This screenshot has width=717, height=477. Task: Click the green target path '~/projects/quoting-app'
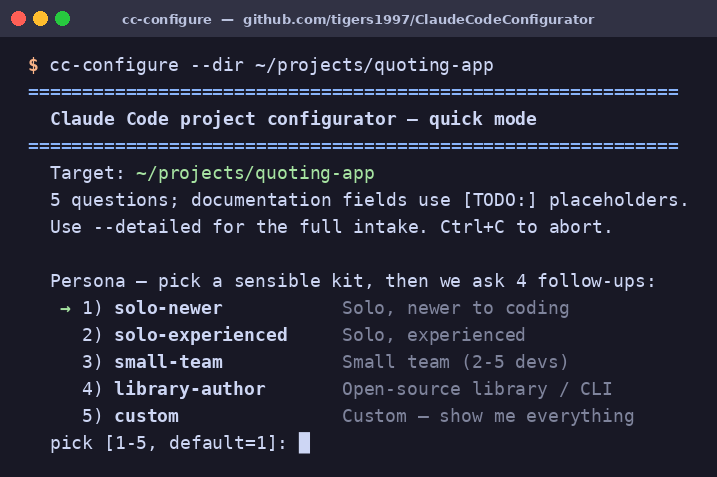pyautogui.click(x=255, y=173)
